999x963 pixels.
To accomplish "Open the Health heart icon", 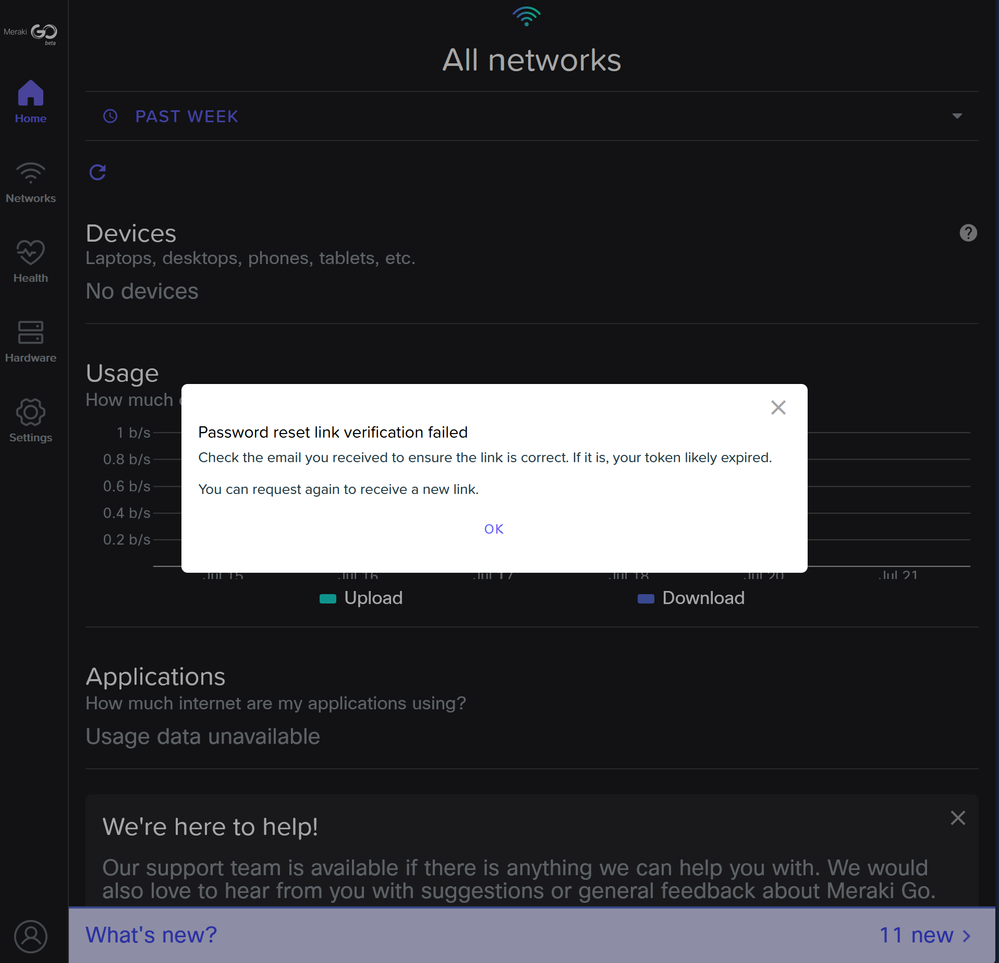I will click(31, 253).
